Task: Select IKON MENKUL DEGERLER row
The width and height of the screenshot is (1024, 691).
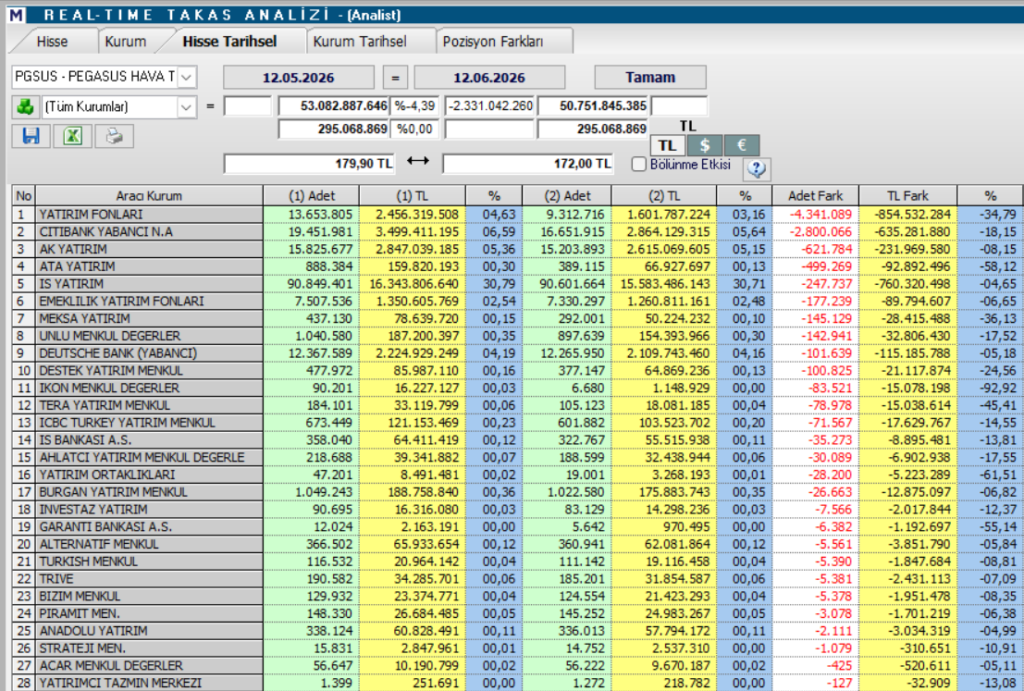Action: (x=517, y=388)
